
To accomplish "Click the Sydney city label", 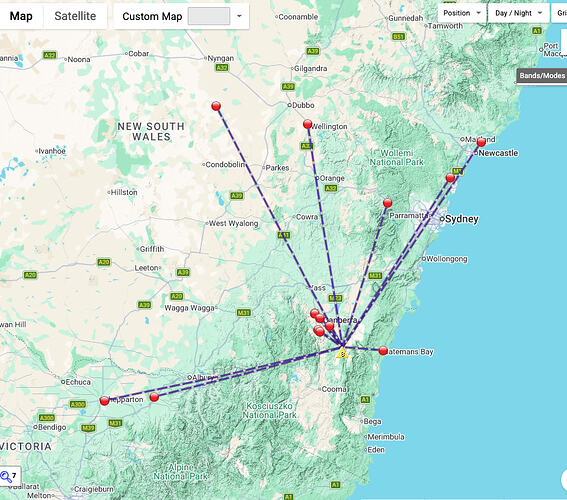I will click(x=462, y=219).
